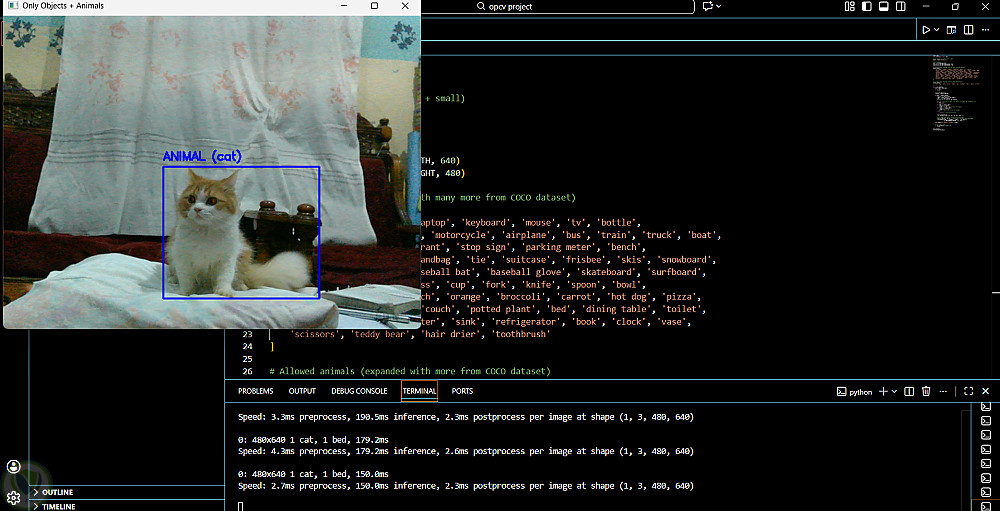Open the changes compare icon in editor toolbar
Image resolution: width=1000 pixels, height=511 pixels.
coord(951,30)
